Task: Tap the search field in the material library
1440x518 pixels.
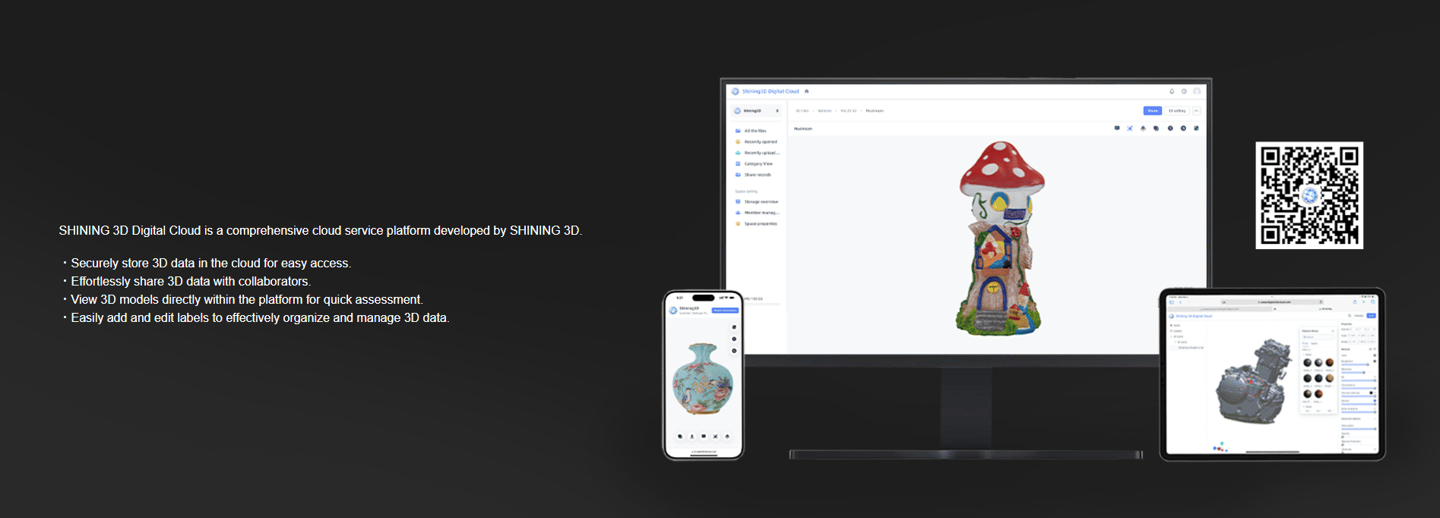Action: coord(1317,338)
